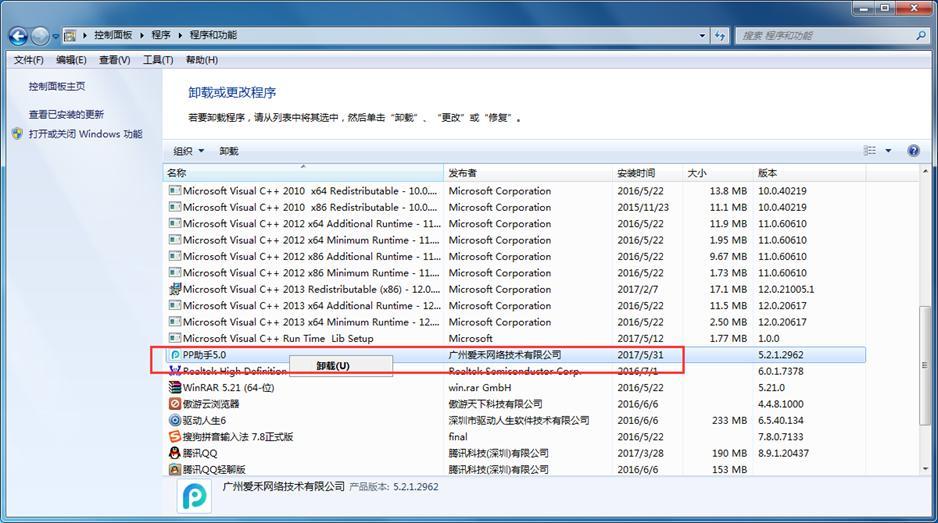Choose 卸载(U) in the context menu
This screenshot has height=523, width=938.
click(x=341, y=366)
